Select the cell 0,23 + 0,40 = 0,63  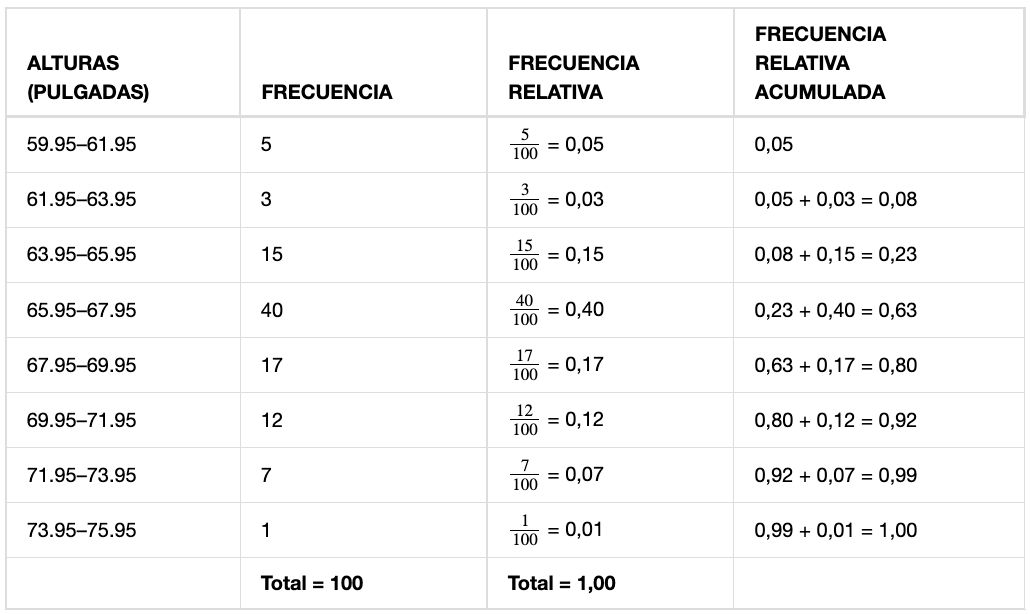[x=836, y=310]
